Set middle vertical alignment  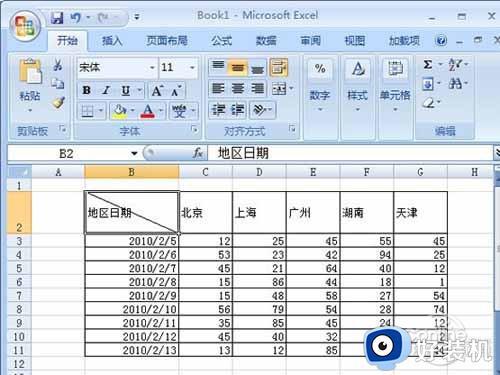pyautogui.click(x=237, y=67)
